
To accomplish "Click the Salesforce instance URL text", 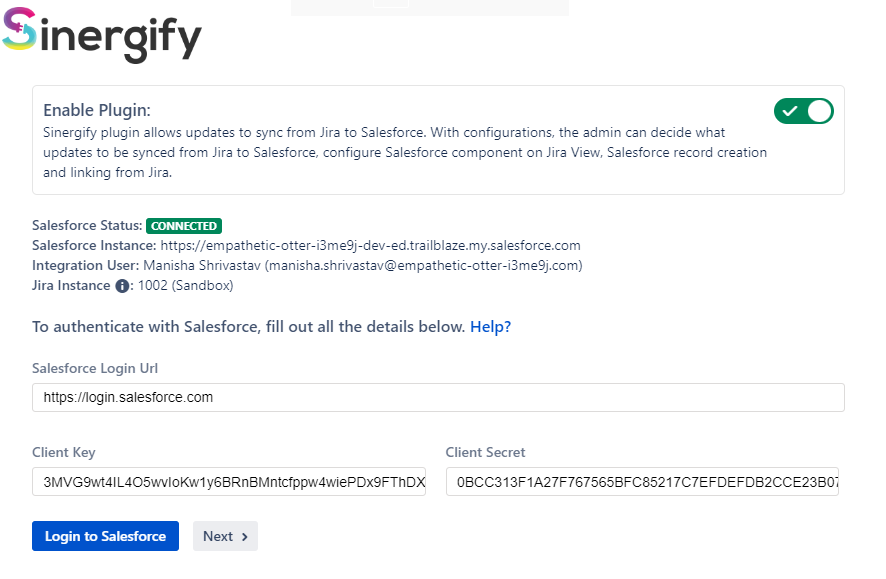I will [371, 246].
